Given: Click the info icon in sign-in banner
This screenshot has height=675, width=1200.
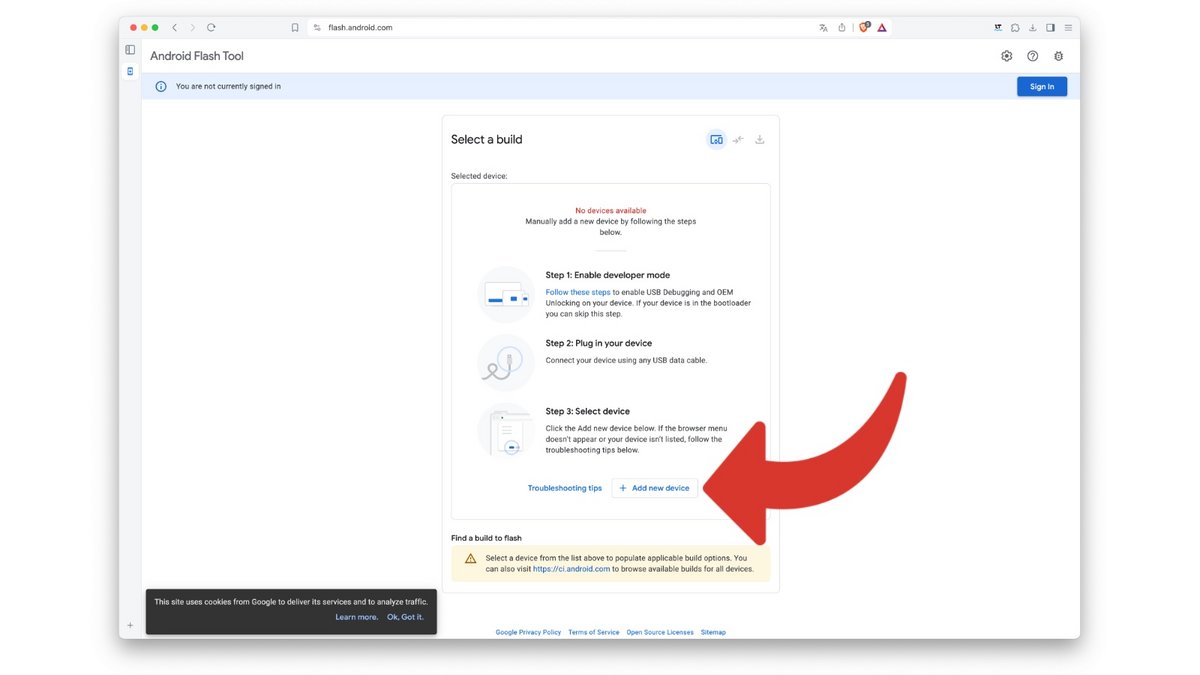Looking at the screenshot, I should [x=161, y=87].
